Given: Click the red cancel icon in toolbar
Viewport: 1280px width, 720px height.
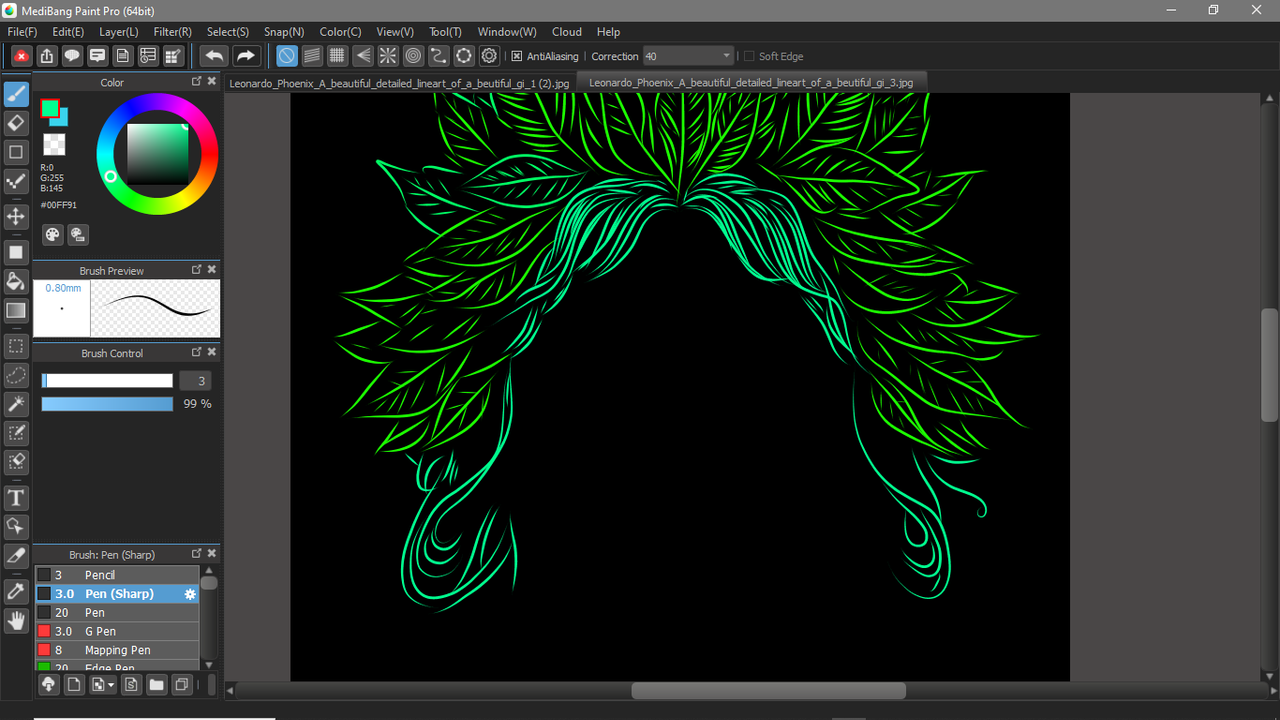Looking at the screenshot, I should pos(21,56).
